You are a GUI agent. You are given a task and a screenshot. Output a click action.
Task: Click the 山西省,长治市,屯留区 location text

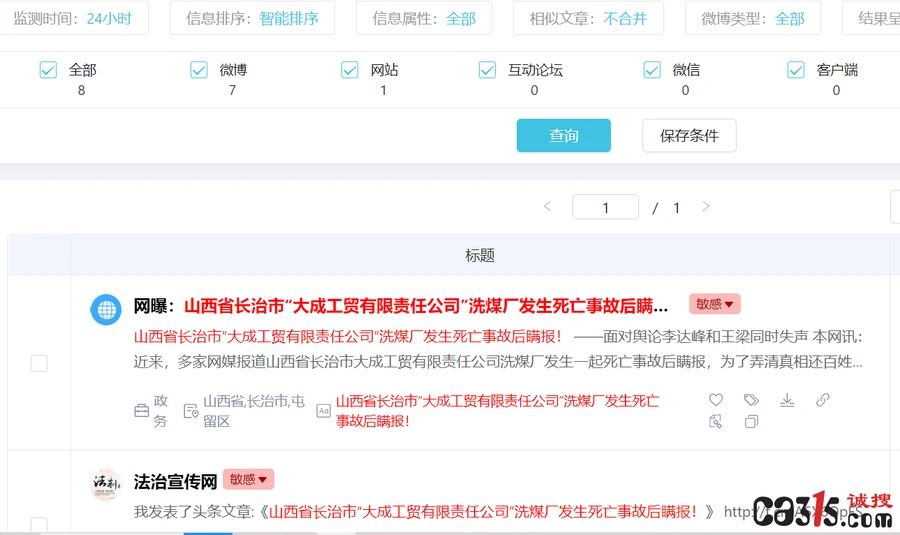[x=254, y=411]
